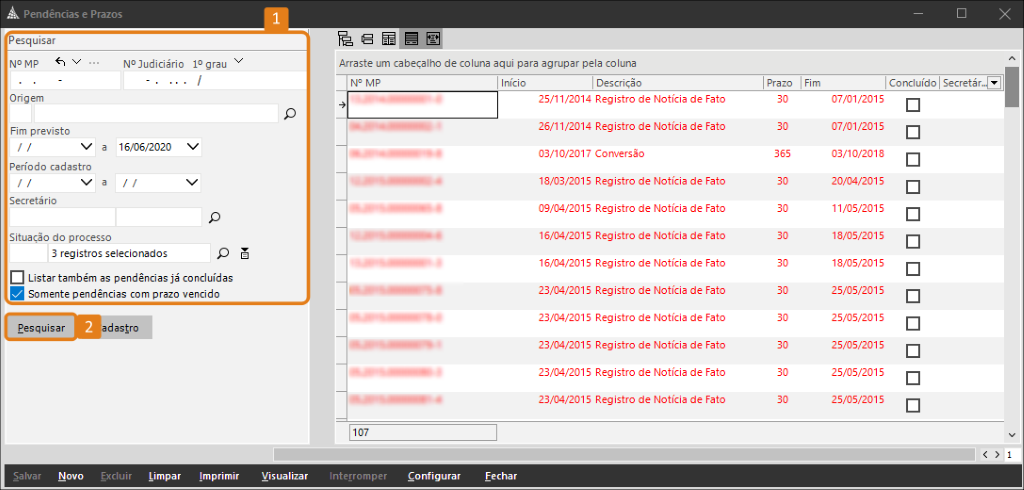Image resolution: width=1024 pixels, height=490 pixels.
Task: Click the fourth grid toolbar icon
Action: 411,39
